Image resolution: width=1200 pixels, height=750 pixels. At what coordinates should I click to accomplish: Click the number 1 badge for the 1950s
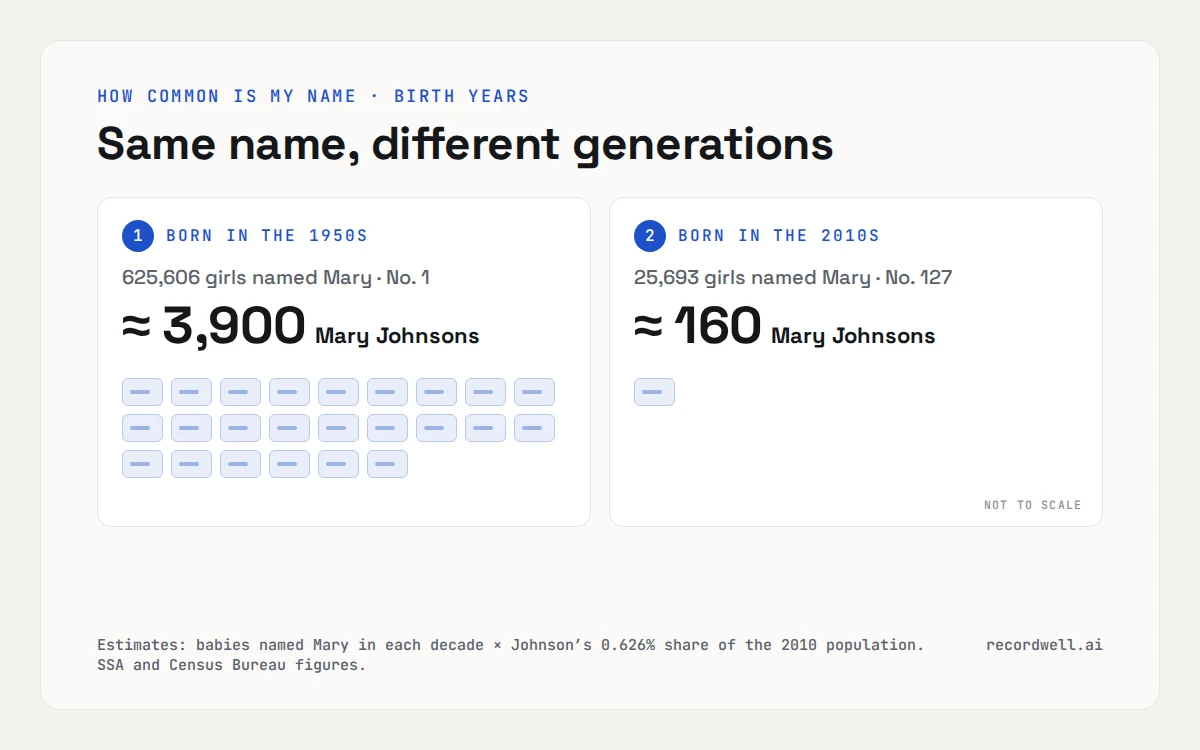tap(138, 236)
